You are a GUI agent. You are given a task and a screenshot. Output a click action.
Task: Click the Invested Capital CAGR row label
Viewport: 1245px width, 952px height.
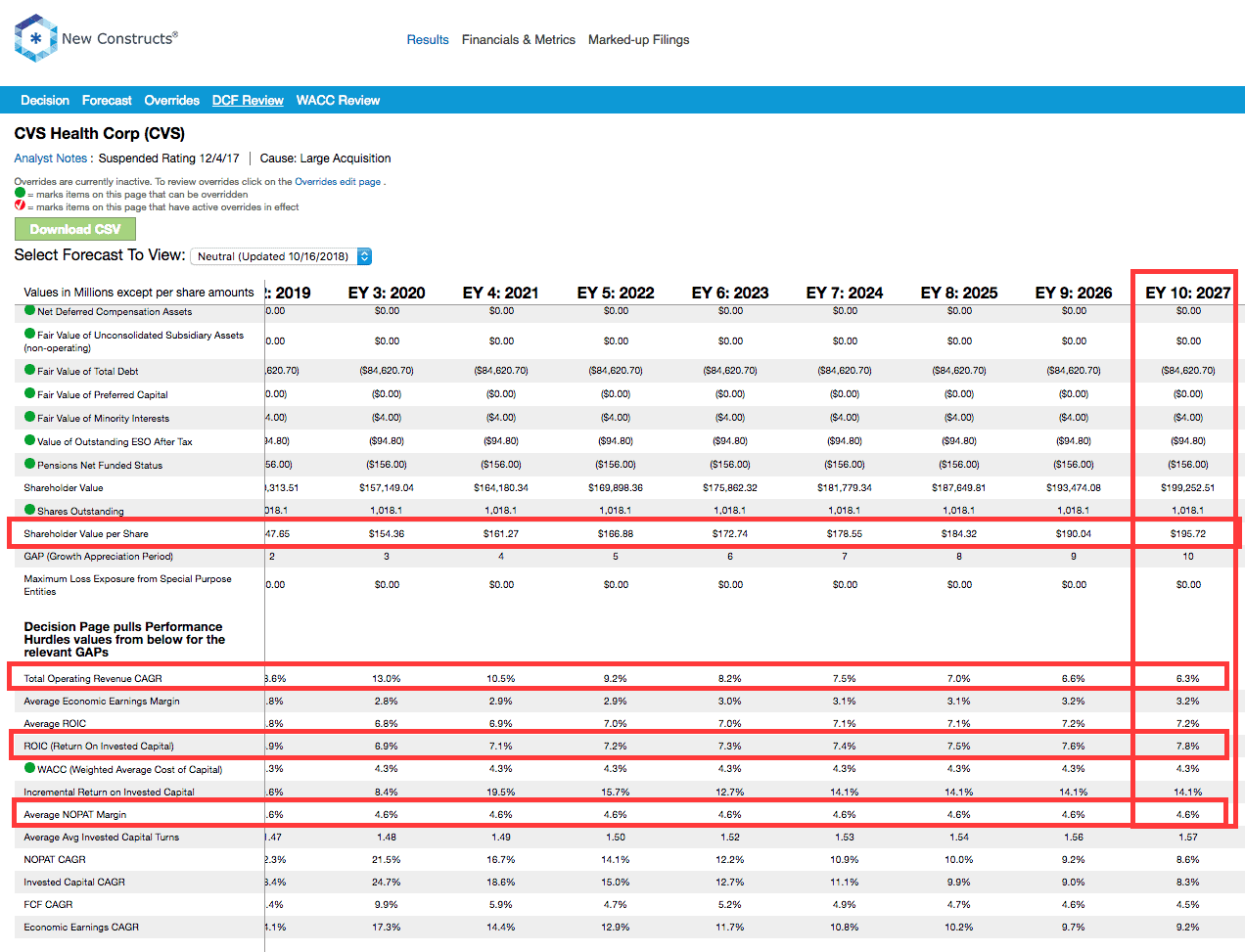pos(74,882)
